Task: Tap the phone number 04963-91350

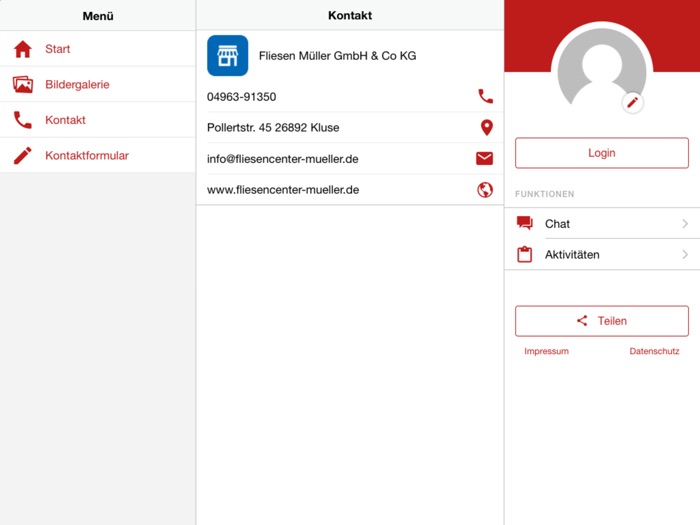Action: pos(242,97)
